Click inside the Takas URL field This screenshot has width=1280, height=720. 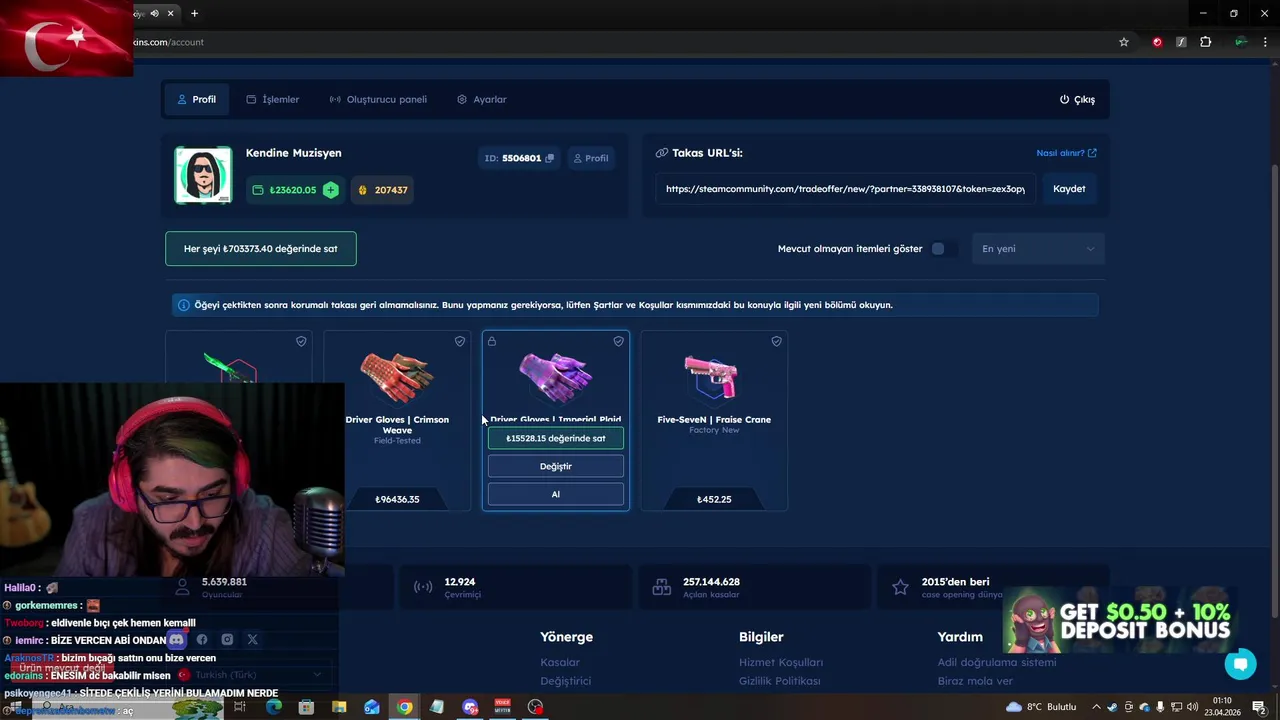tap(844, 188)
